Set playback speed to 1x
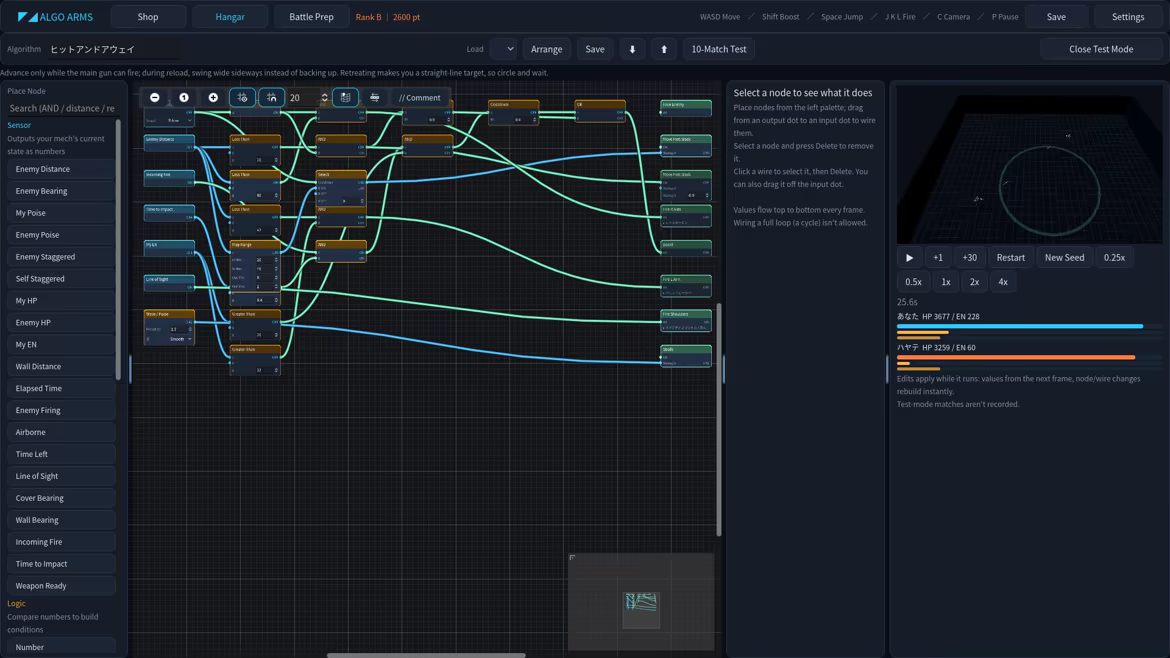Viewport: 1170px width, 658px height. click(945, 282)
